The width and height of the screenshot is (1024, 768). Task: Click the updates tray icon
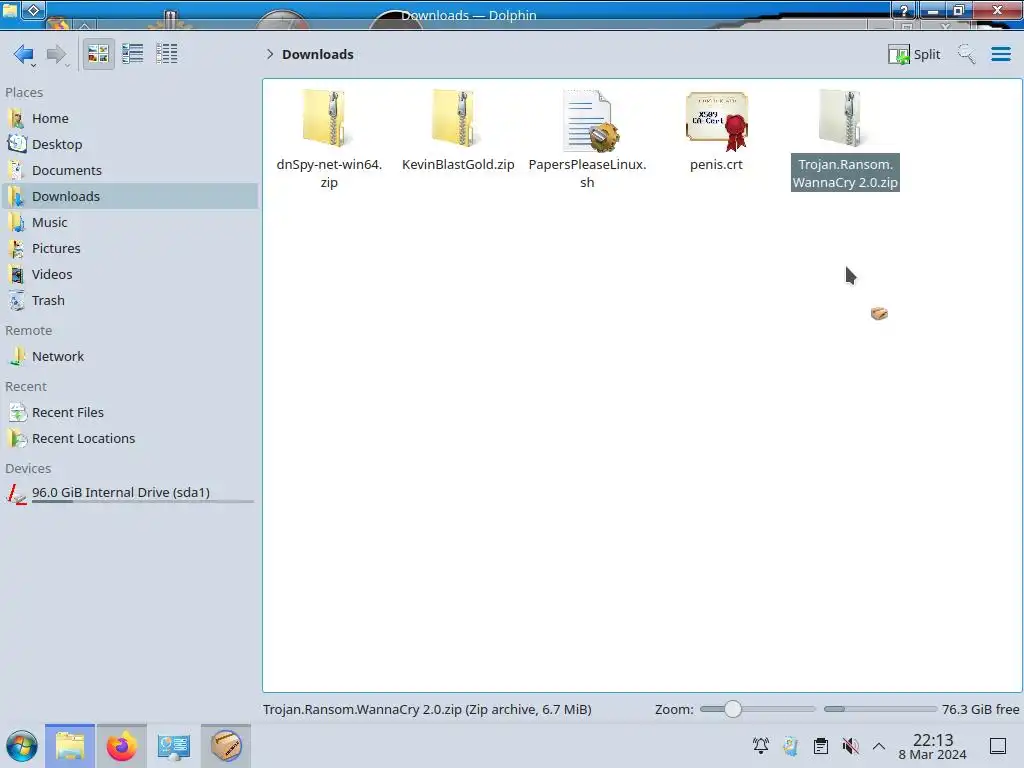(x=791, y=746)
